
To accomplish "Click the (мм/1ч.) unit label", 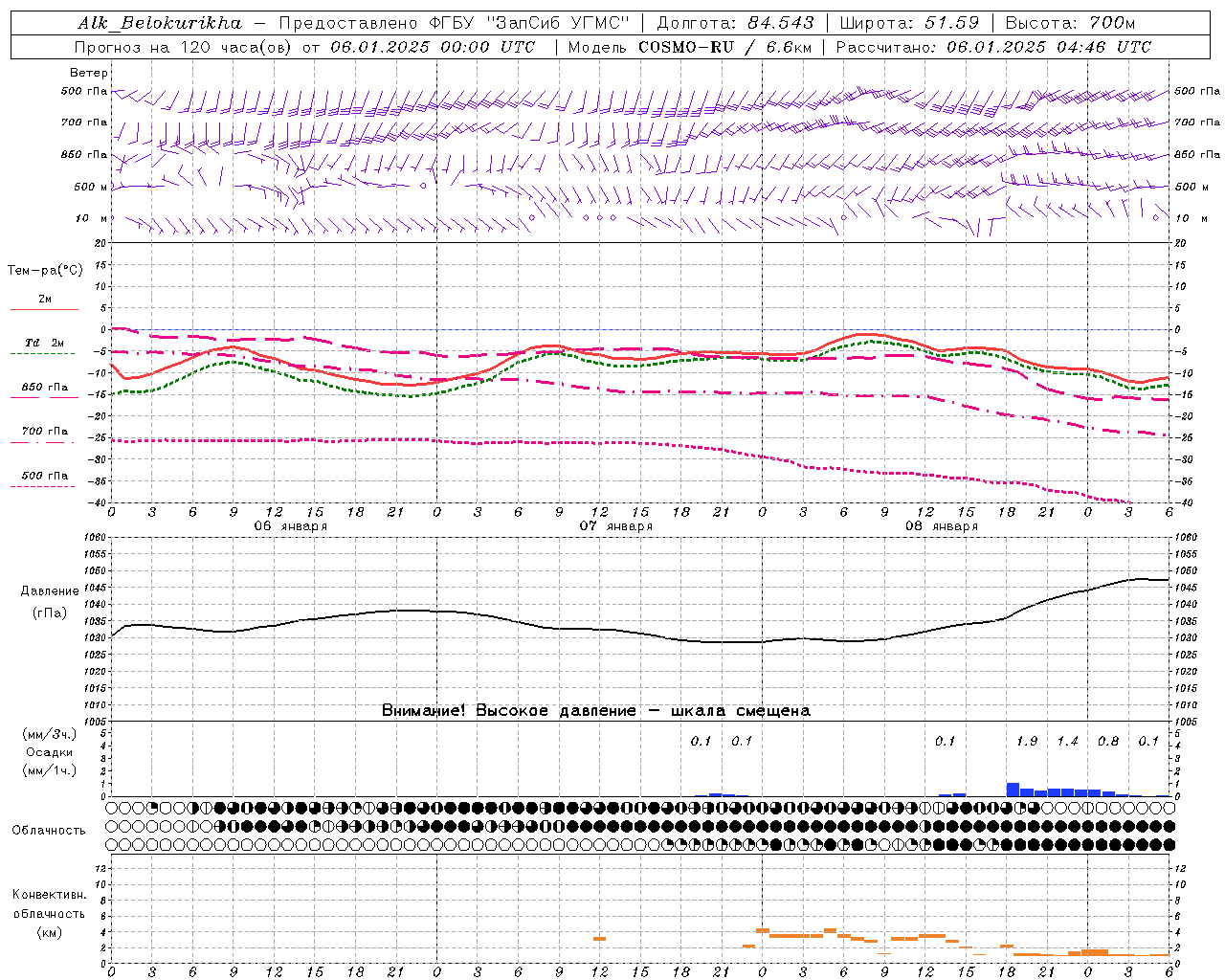I will pyautogui.click(x=50, y=770).
